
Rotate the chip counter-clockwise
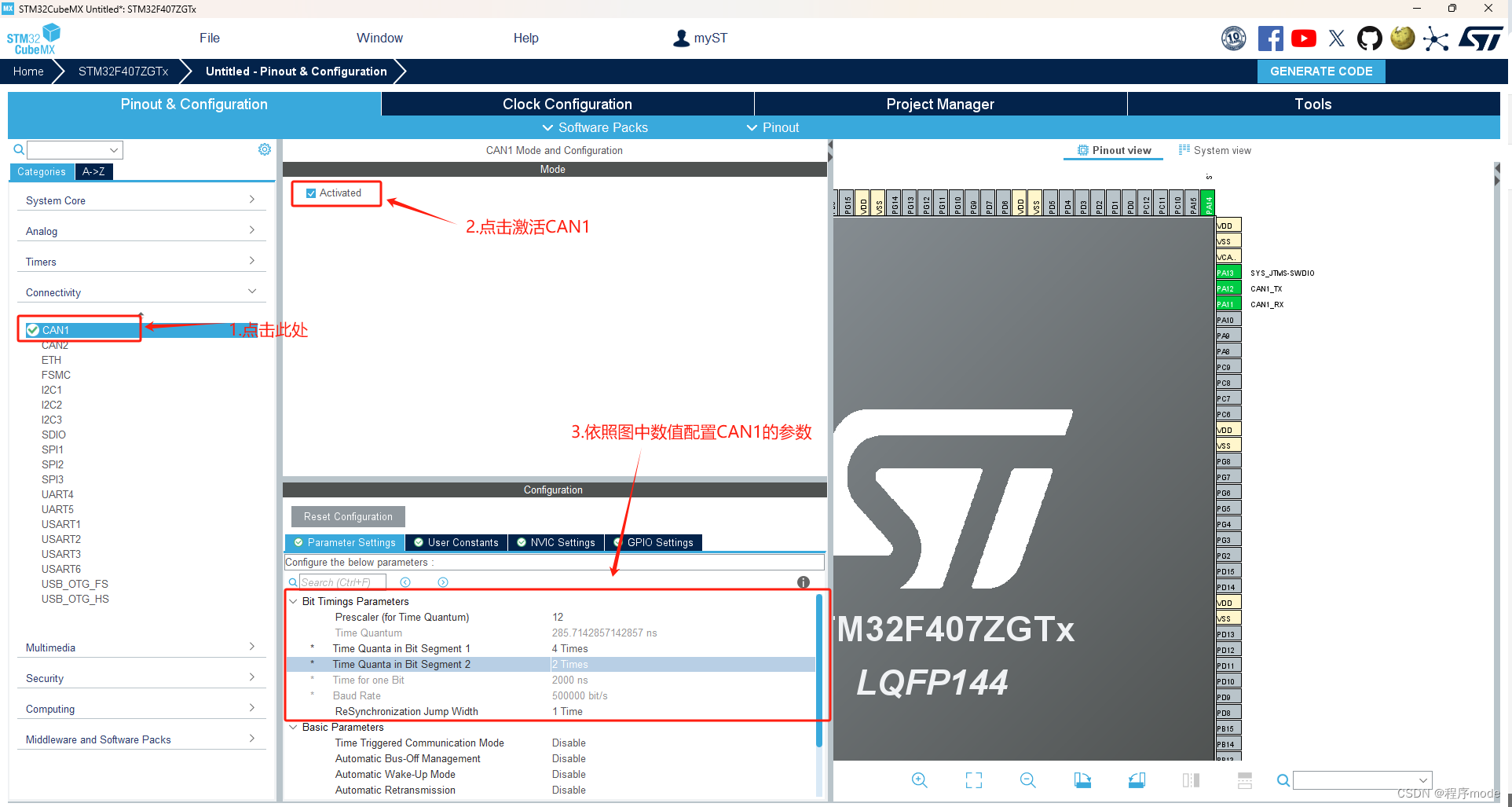[x=1137, y=780]
